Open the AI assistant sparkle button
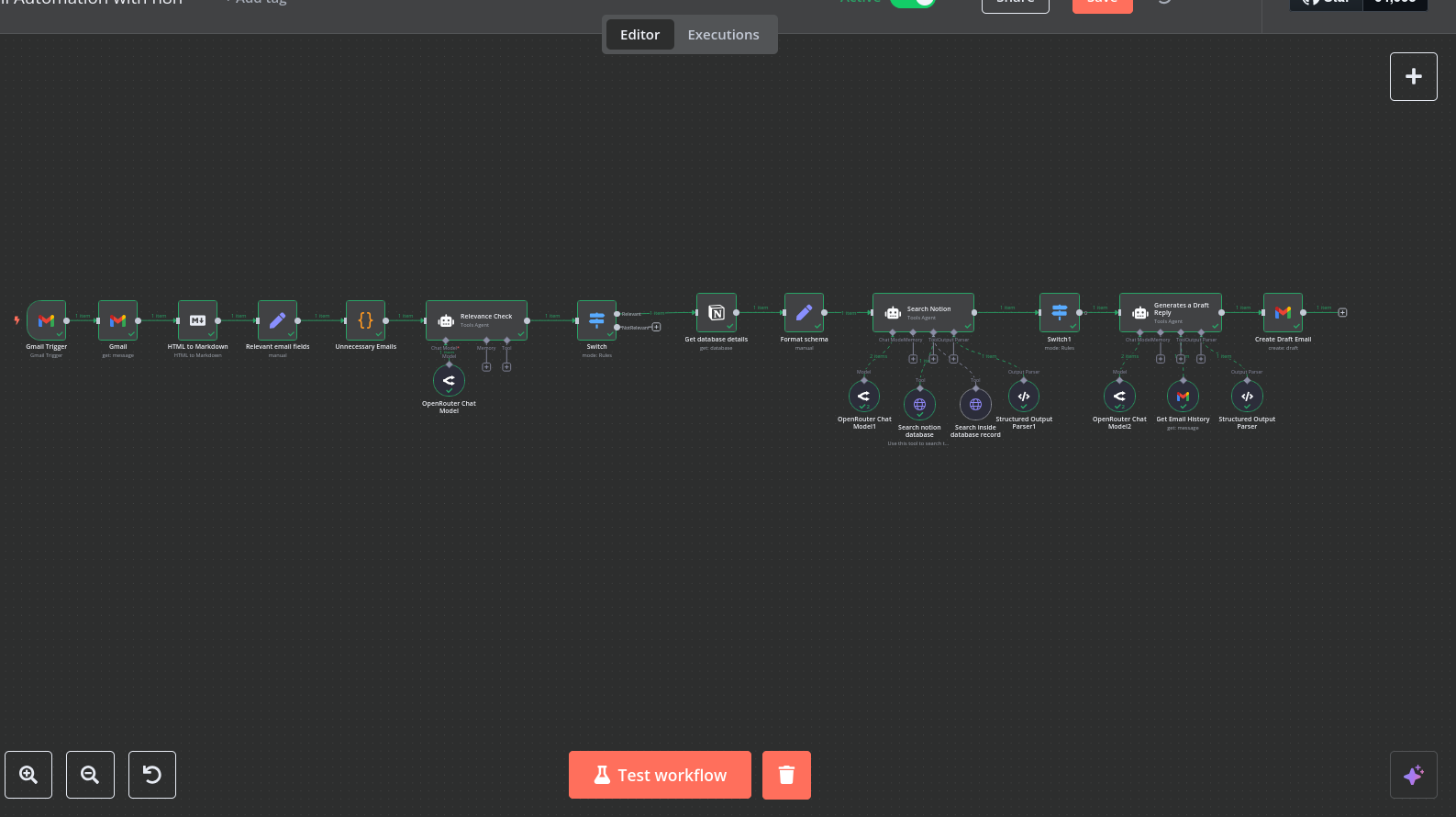Image resolution: width=1456 pixels, height=817 pixels. tap(1414, 775)
